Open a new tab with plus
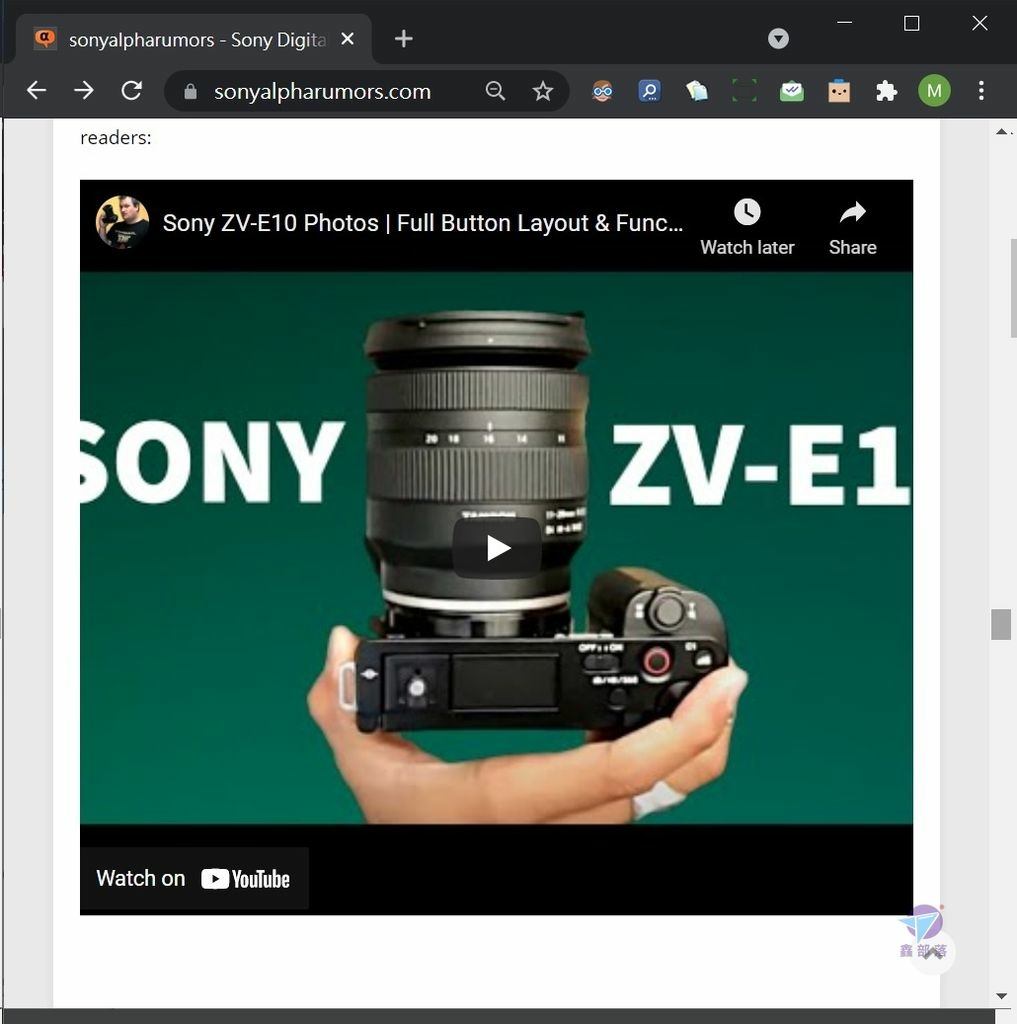This screenshot has width=1017, height=1024. click(x=404, y=39)
